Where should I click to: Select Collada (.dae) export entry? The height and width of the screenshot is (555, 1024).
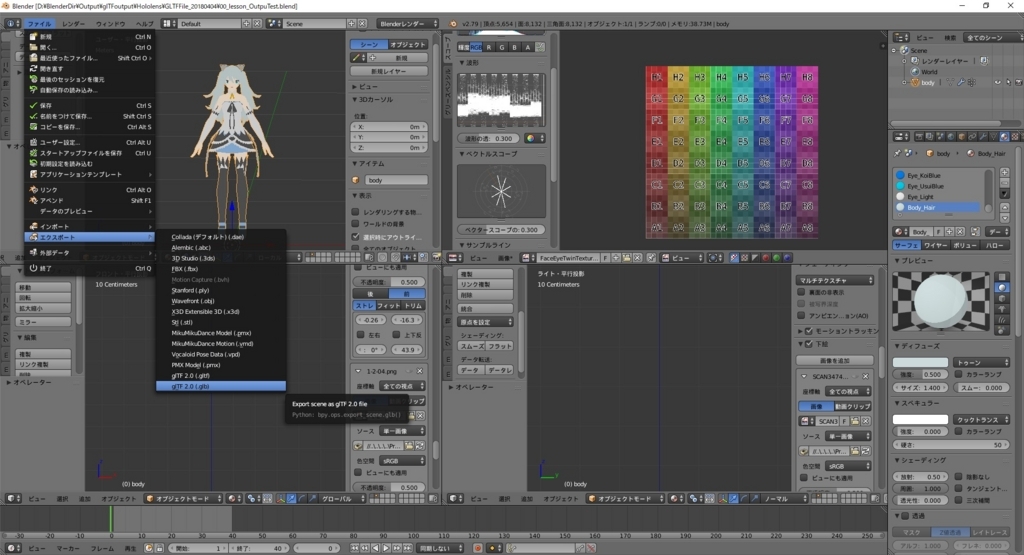(221, 236)
